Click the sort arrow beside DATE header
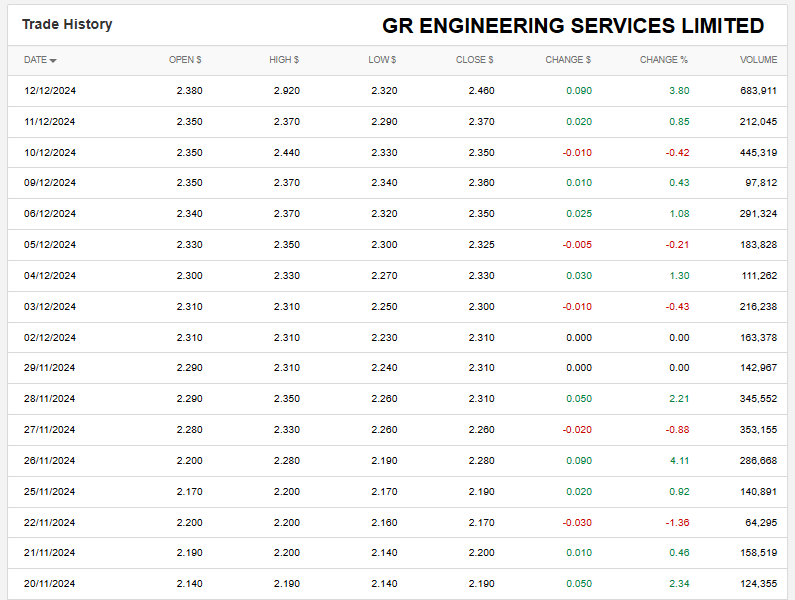795x600 pixels. click(x=53, y=61)
